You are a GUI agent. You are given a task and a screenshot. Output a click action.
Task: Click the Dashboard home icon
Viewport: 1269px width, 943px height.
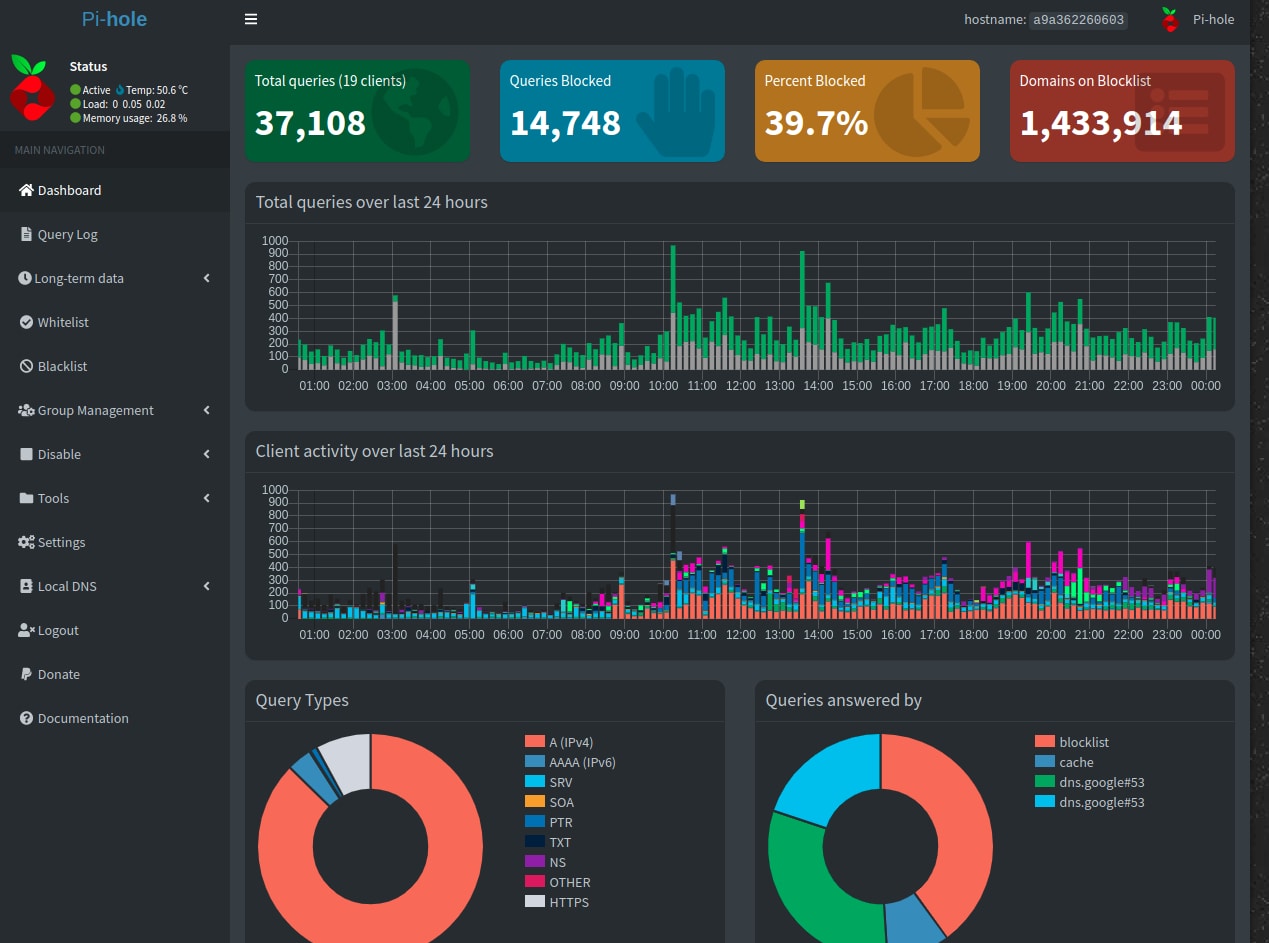[26, 190]
